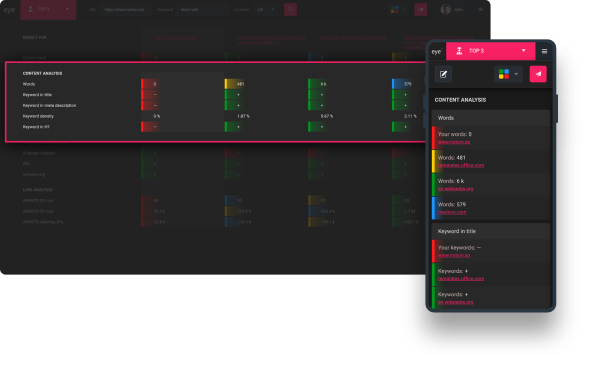Click the magnifier search button in desktop toolbar
Image resolution: width=593 pixels, height=368 pixels.
[x=290, y=9]
